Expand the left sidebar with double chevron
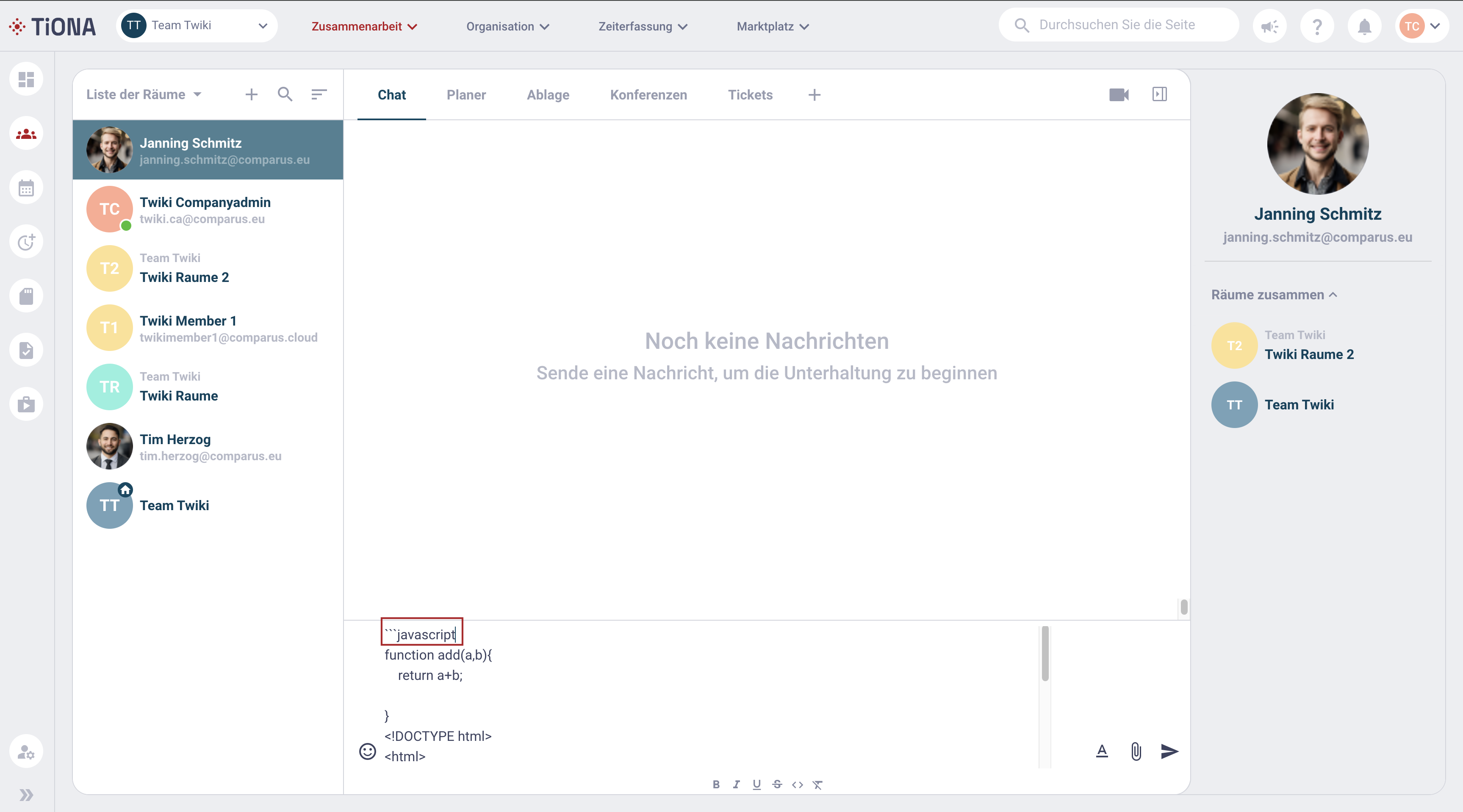 coord(26,795)
